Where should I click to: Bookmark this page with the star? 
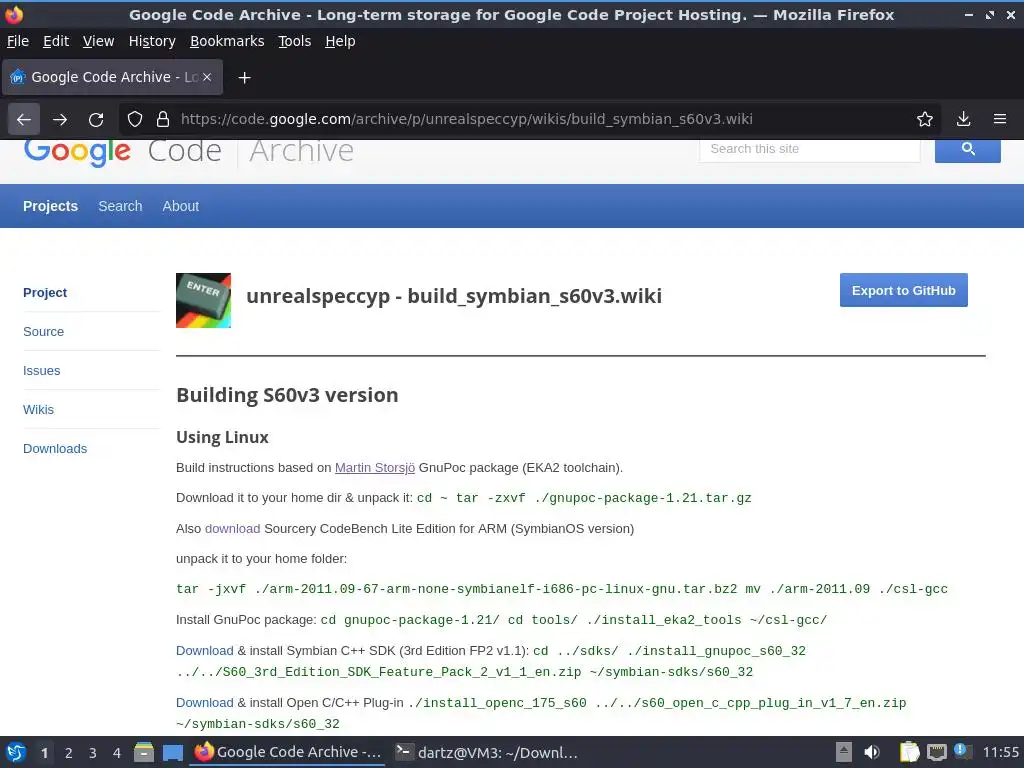[925, 119]
